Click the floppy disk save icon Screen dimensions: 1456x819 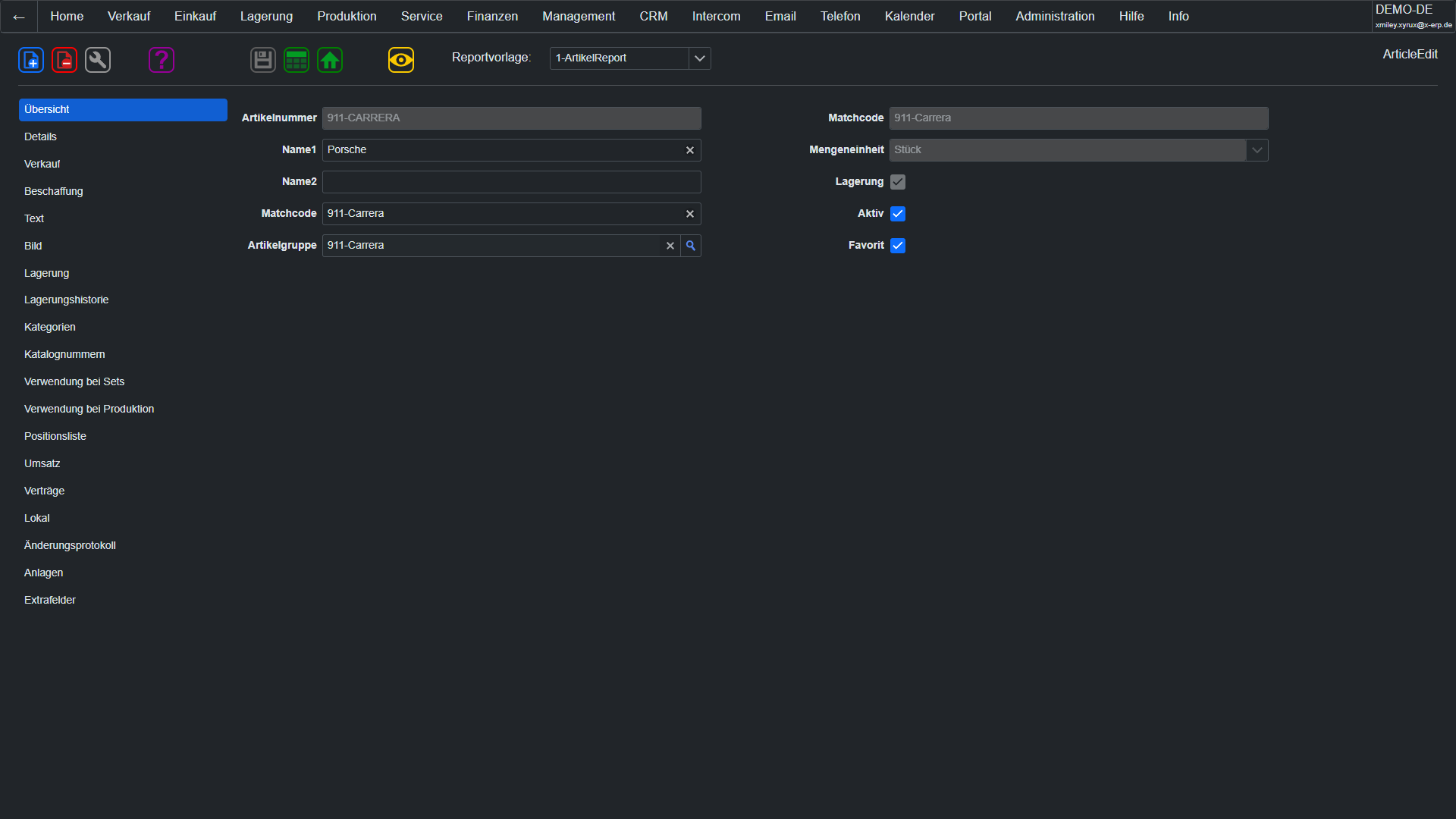pyautogui.click(x=263, y=60)
